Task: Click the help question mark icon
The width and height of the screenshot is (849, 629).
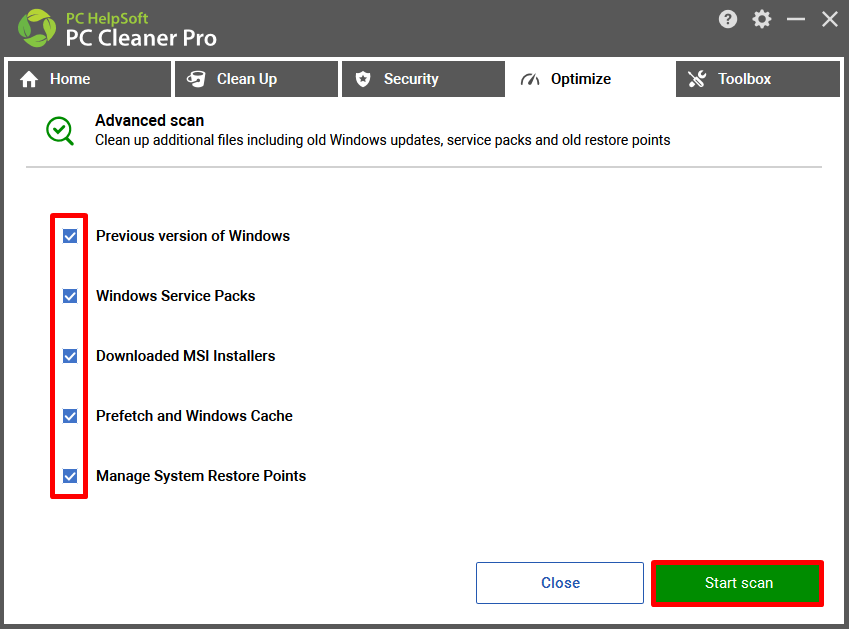Action: [728, 19]
